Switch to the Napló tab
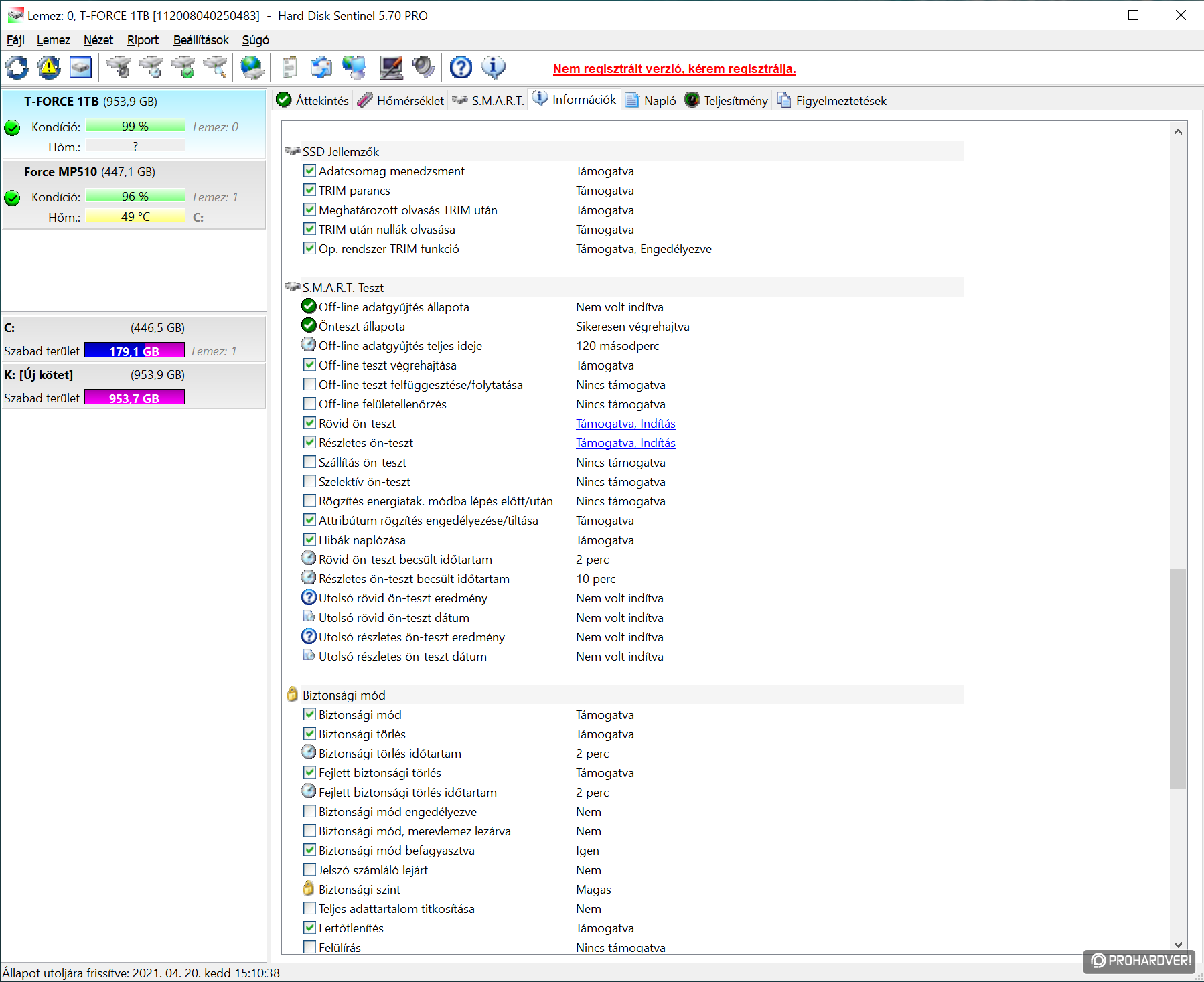Image resolution: width=1204 pixels, height=982 pixels. pos(651,100)
